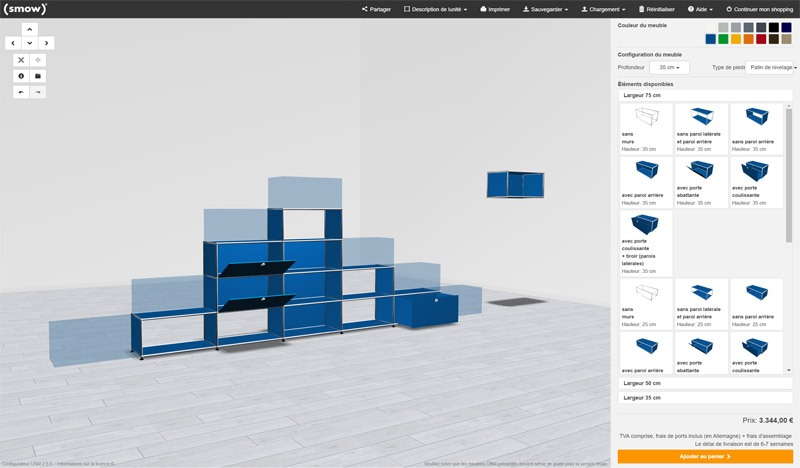Viewport: 800px width, 468px height.
Task: Click Continuer mon shopping link
Action: [759, 9]
